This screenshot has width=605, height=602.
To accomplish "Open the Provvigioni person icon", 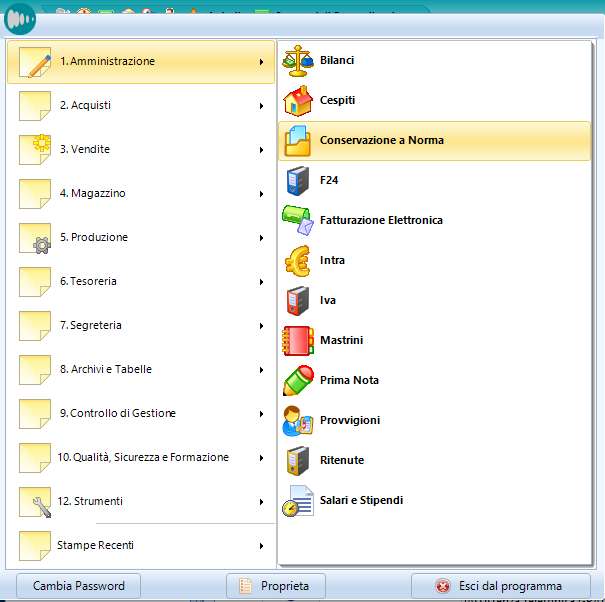I will click(x=298, y=421).
